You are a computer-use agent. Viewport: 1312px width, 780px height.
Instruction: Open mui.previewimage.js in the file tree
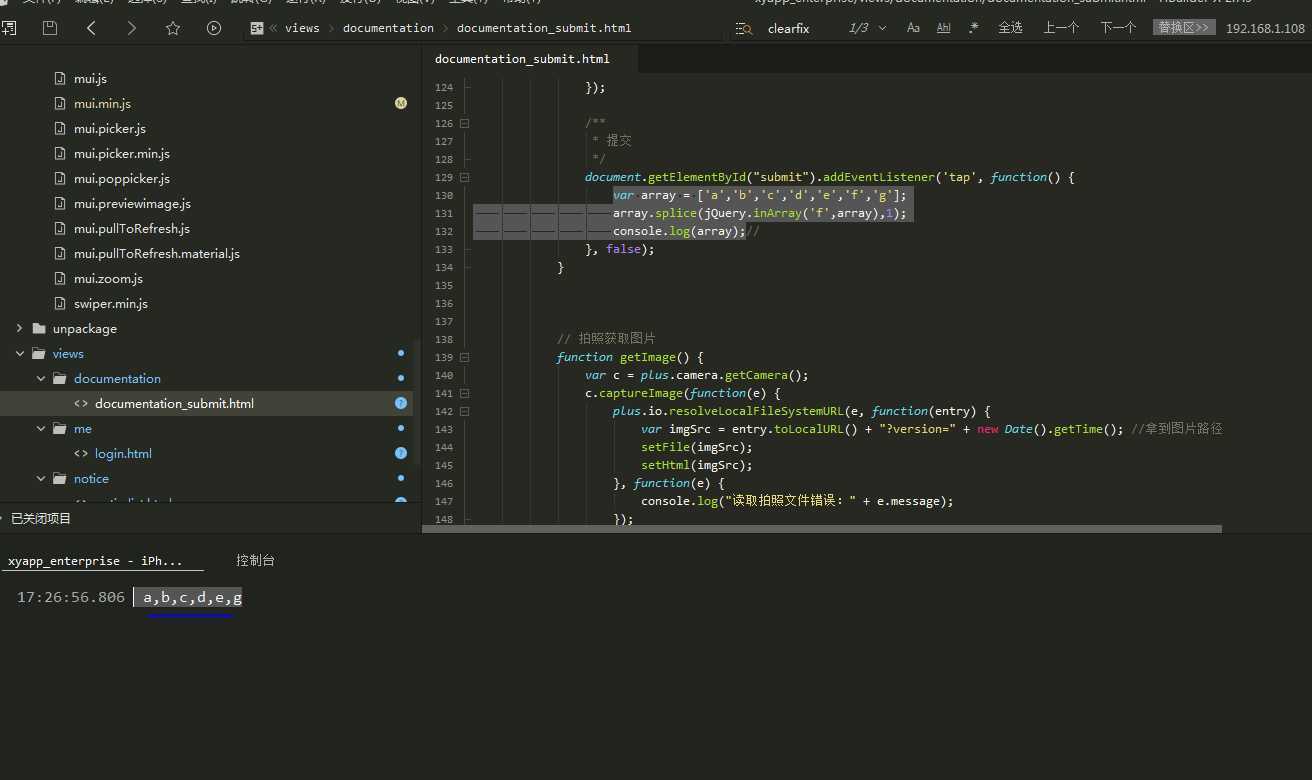(132, 203)
